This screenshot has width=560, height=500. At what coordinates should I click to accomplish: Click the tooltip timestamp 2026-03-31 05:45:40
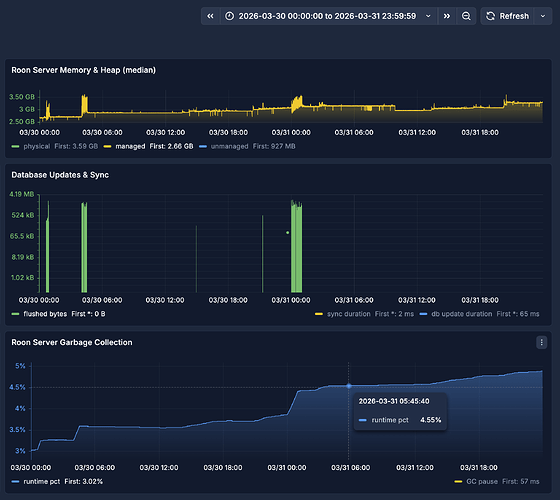[394, 401]
